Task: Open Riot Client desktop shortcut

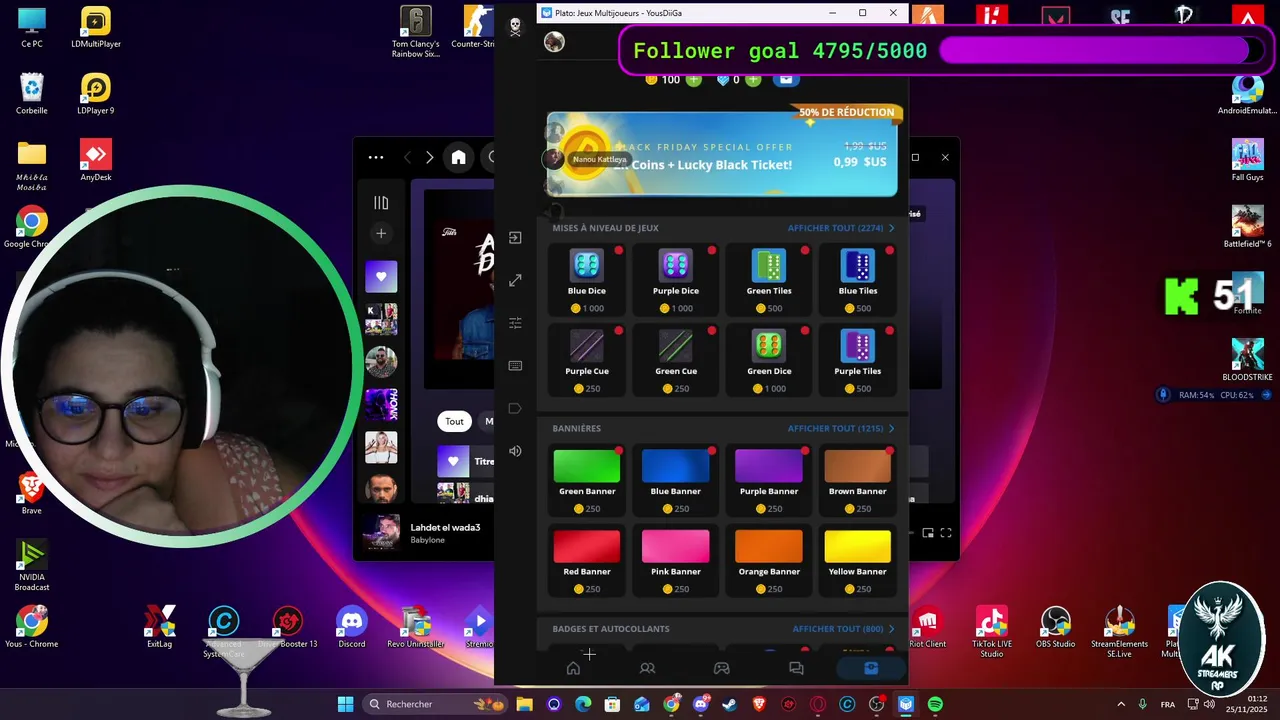Action: pyautogui.click(x=927, y=627)
